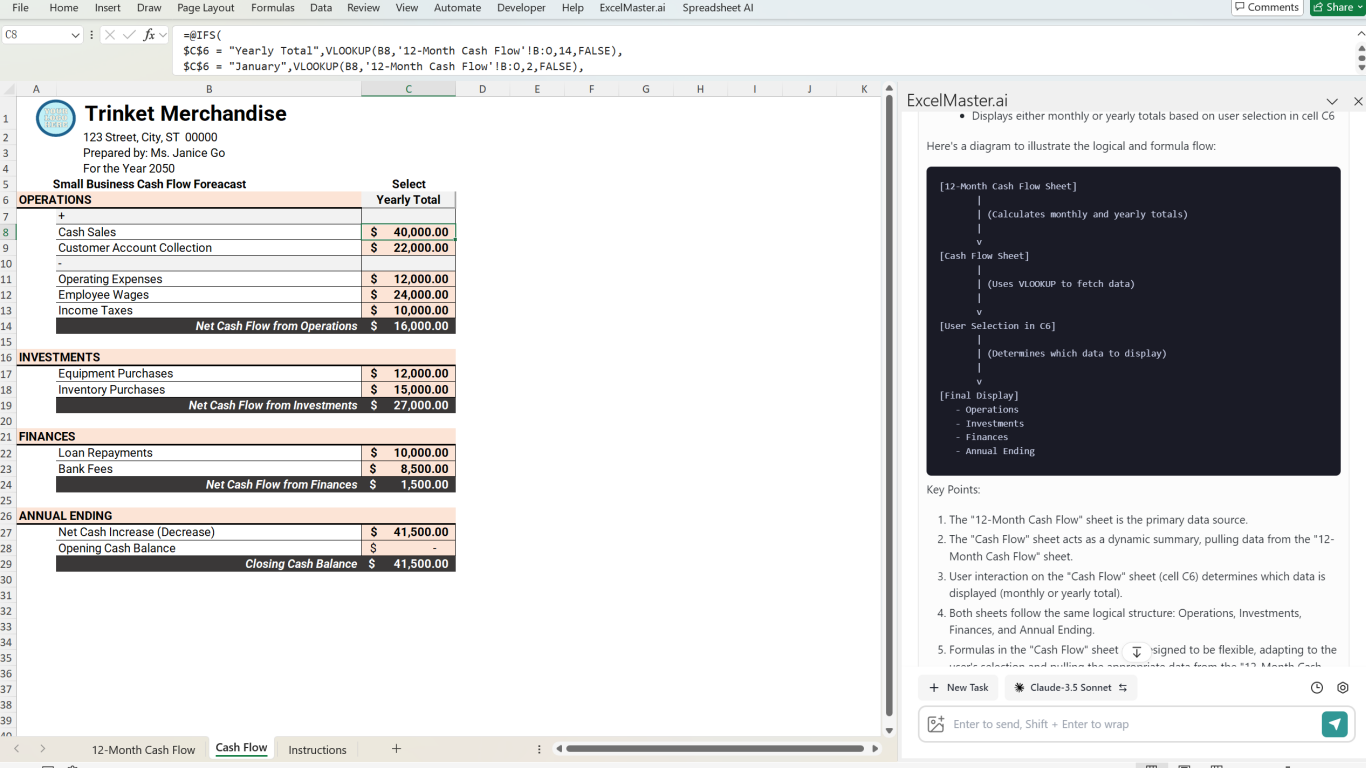Open the Developer ribbon tab

521,7
